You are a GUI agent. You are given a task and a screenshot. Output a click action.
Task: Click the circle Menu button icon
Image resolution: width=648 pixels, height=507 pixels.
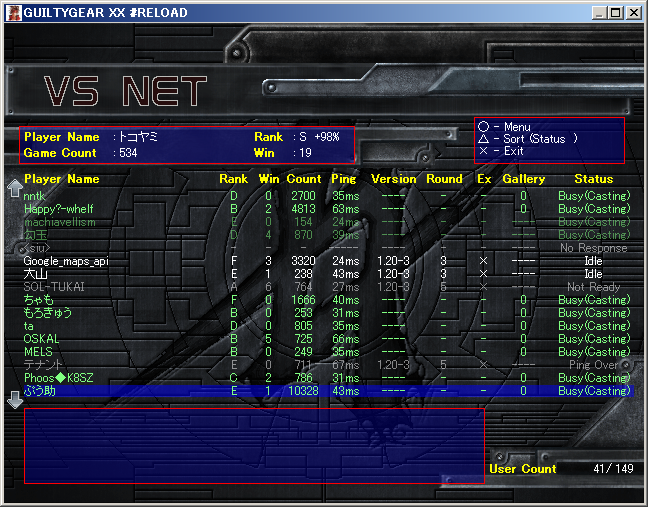[x=484, y=126]
